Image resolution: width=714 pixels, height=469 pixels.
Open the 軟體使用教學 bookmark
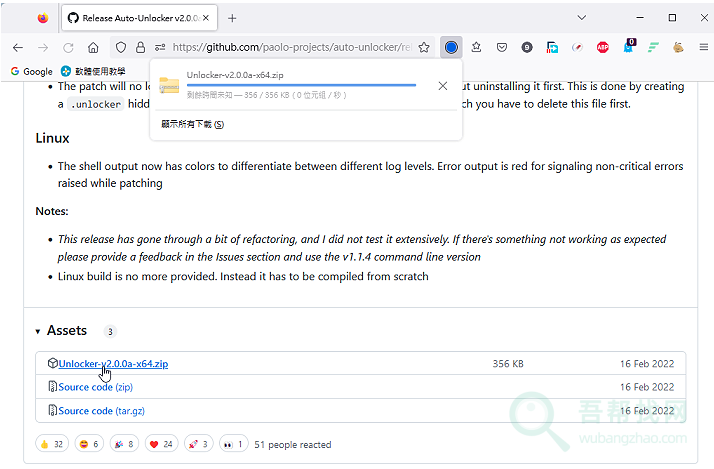tap(93, 71)
